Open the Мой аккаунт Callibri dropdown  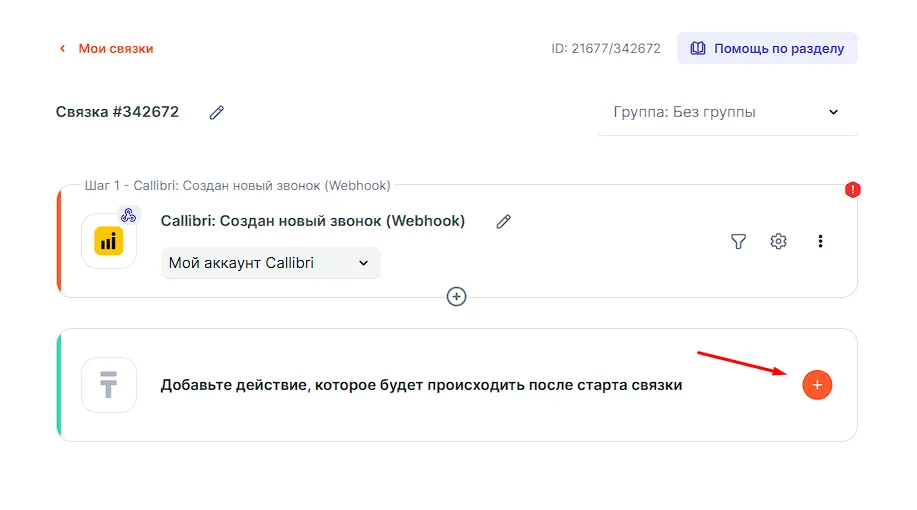click(x=270, y=263)
